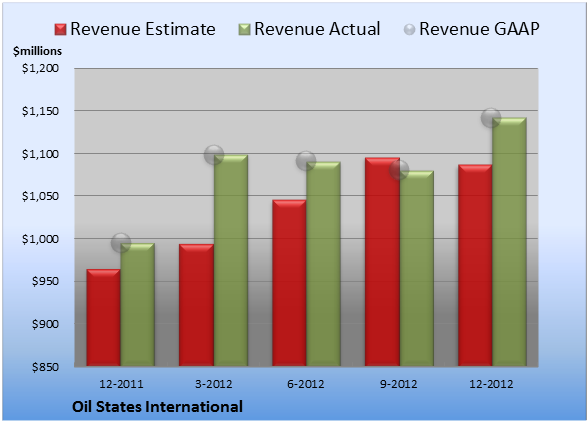Select the green actual bar for 12-2012

click(x=509, y=242)
